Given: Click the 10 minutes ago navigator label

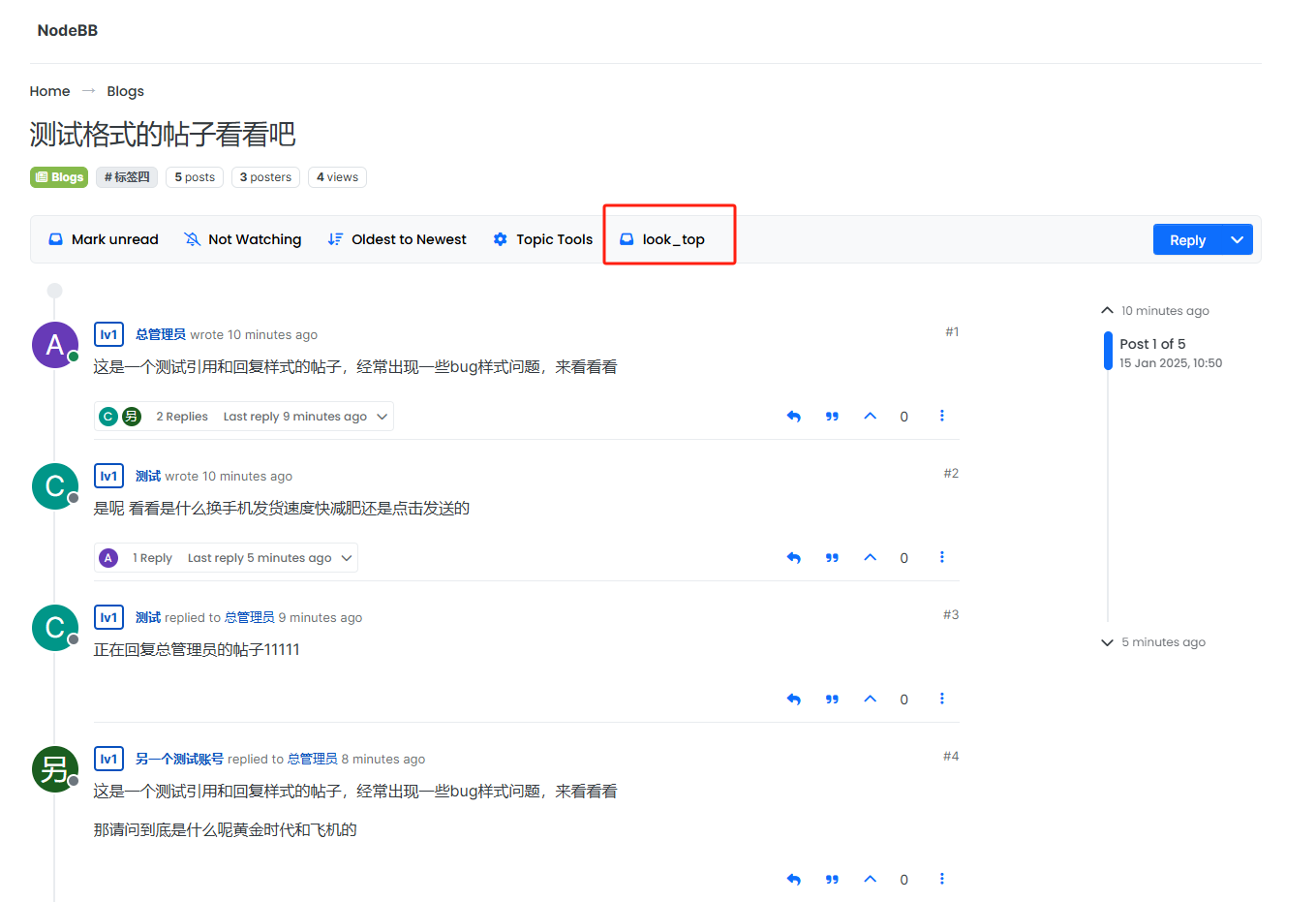Looking at the screenshot, I should [1165, 311].
